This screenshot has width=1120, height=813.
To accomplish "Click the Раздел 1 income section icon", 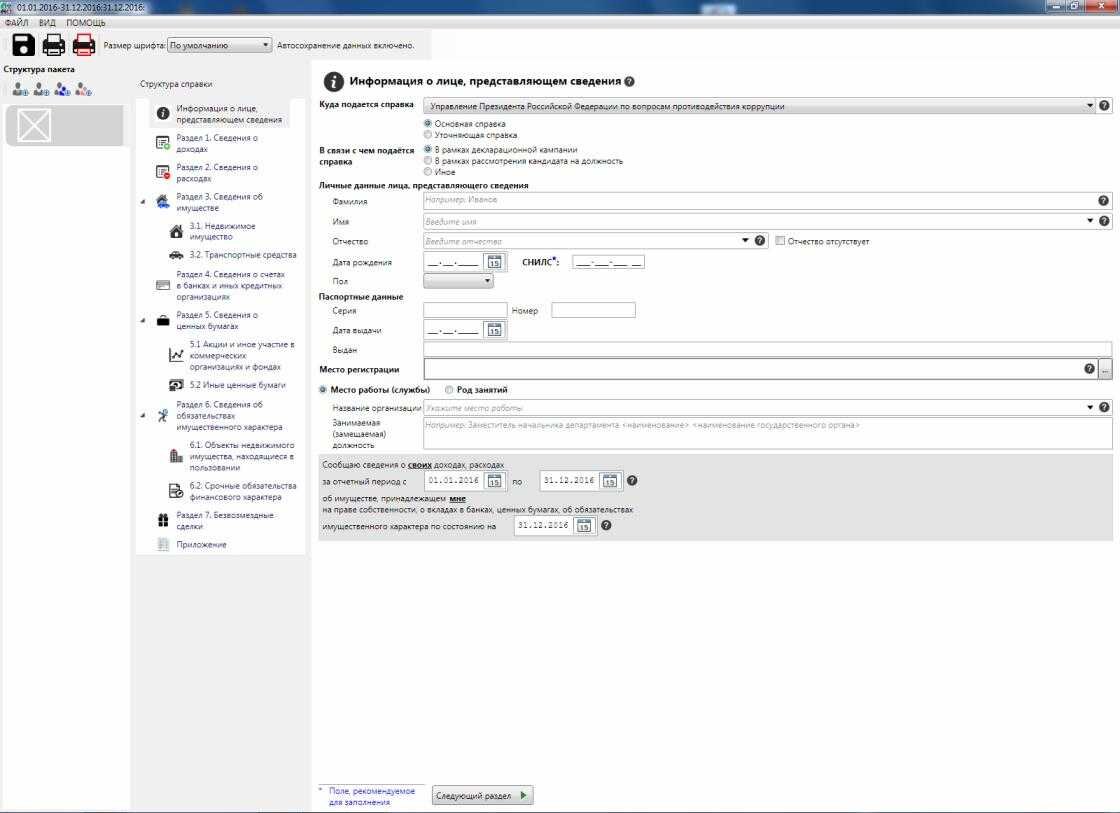I will tap(163, 143).
